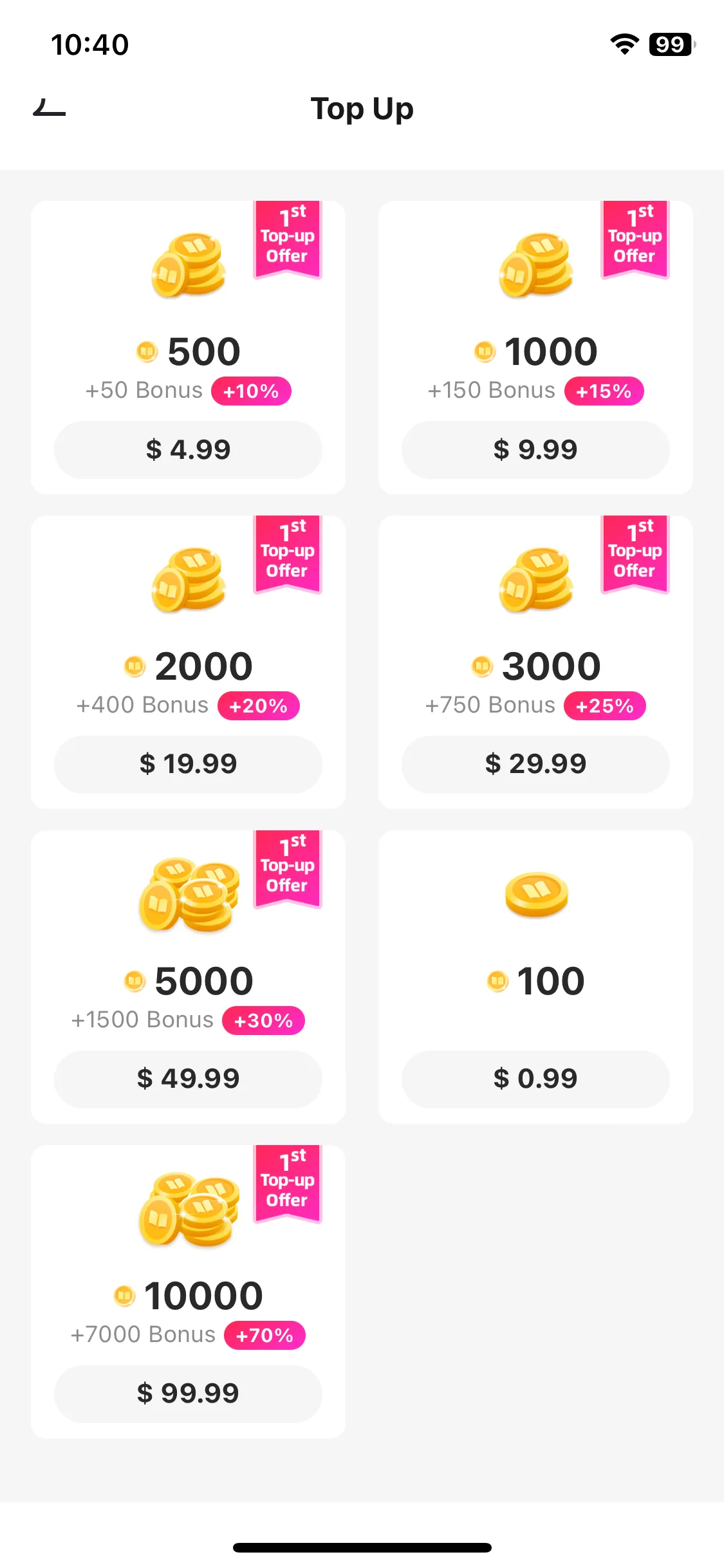
Task: Tap the +15% bonus badge
Action: [x=604, y=391]
